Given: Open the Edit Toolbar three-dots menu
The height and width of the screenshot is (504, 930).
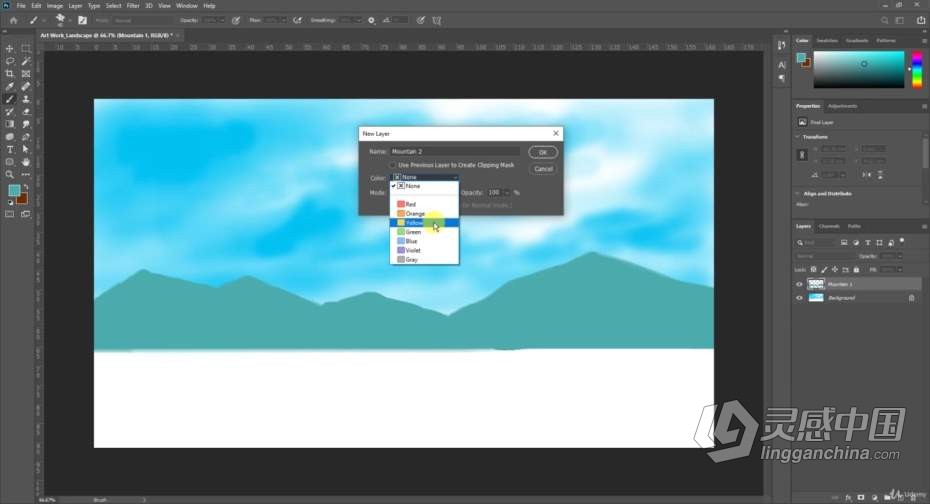Looking at the screenshot, I should point(26,174).
